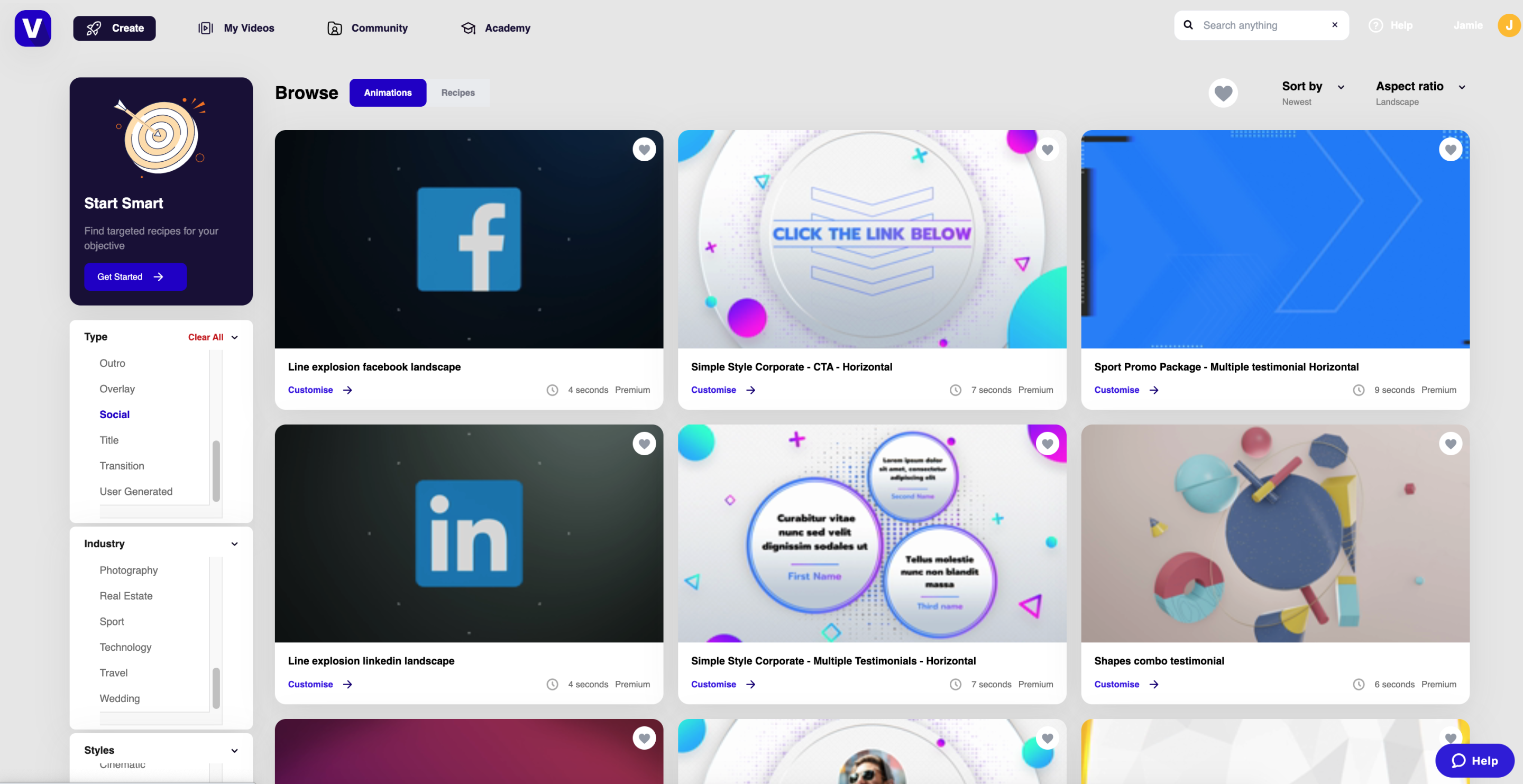The width and height of the screenshot is (1523, 784).
Task: Click the top-bar Help text link
Action: (x=1401, y=25)
